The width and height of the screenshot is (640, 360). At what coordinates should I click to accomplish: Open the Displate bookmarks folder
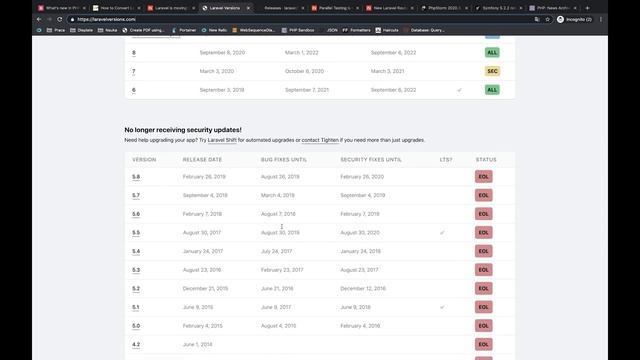coord(81,30)
